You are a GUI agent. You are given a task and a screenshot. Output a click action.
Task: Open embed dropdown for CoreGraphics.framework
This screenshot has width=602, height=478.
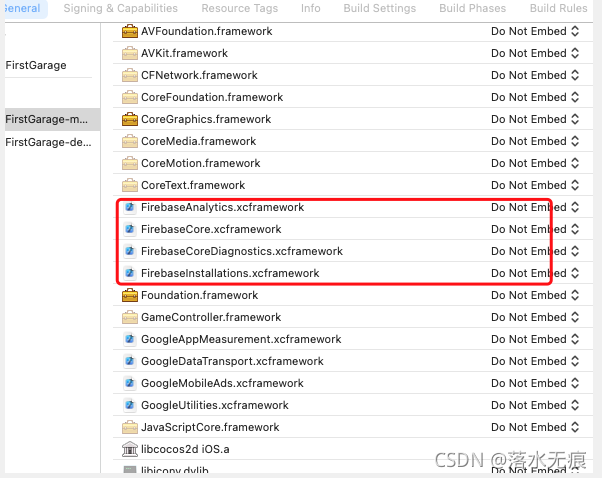click(535, 119)
